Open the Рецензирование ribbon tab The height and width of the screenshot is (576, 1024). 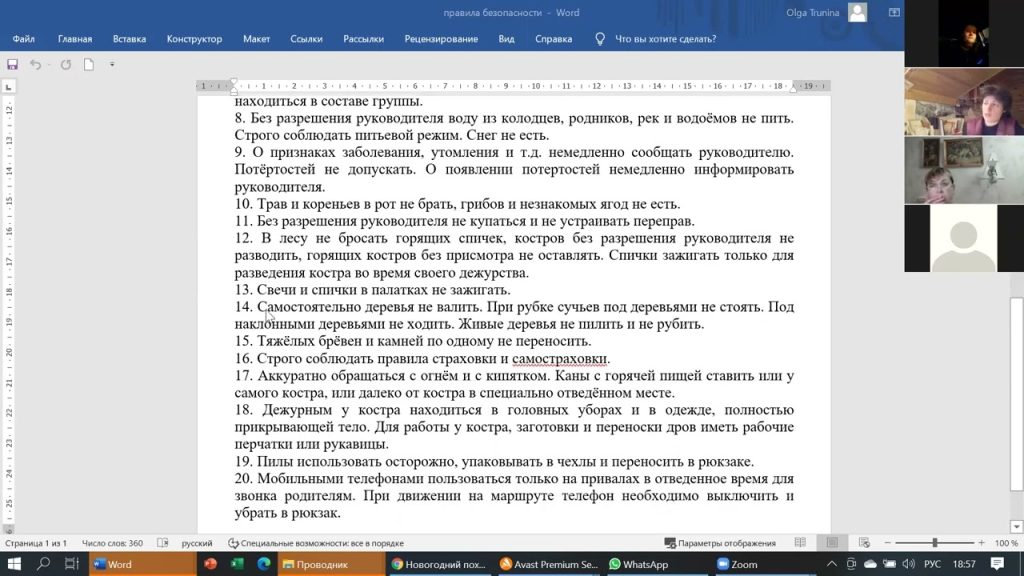(x=441, y=39)
